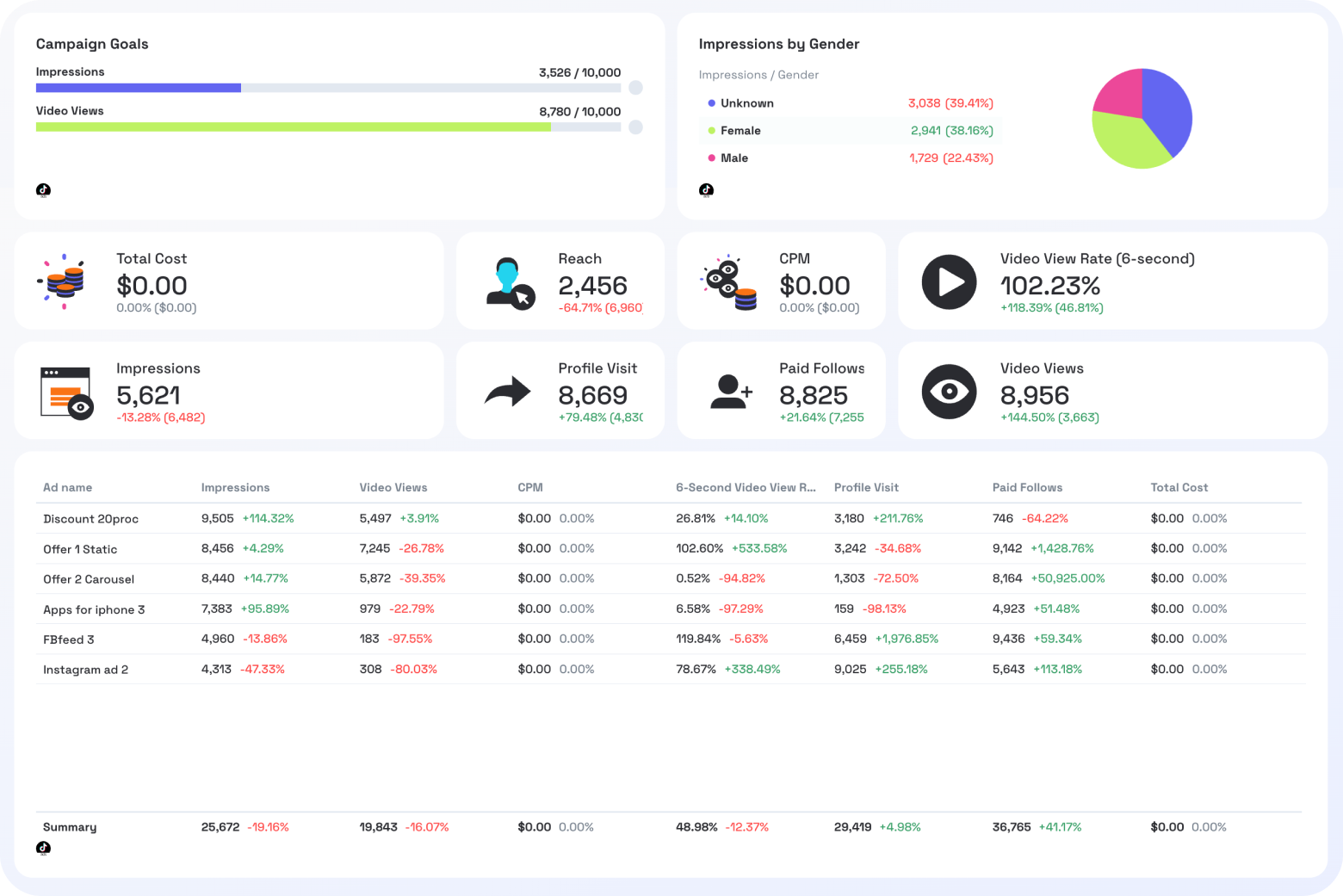This screenshot has width=1343, height=896.
Task: Click the add-person icon on Paid Follows card
Action: point(730,391)
